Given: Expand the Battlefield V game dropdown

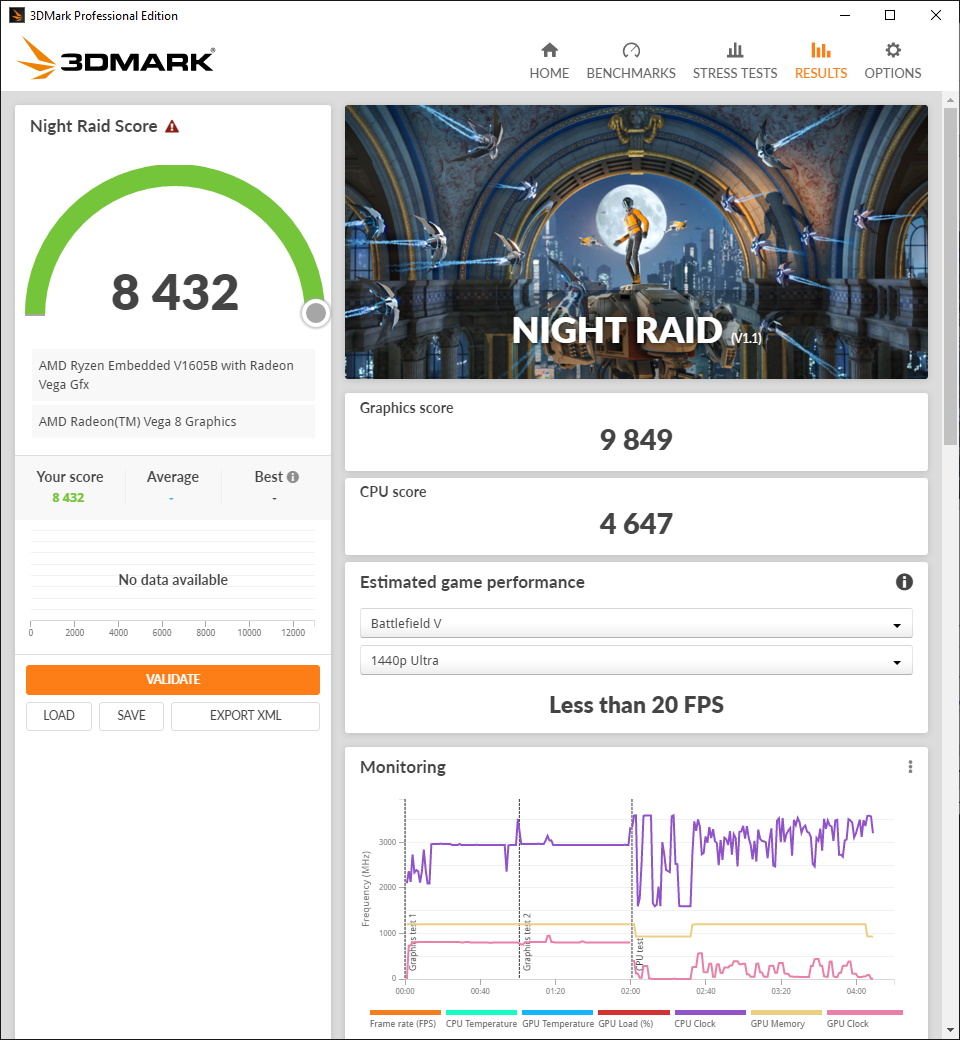Looking at the screenshot, I should [x=636, y=623].
